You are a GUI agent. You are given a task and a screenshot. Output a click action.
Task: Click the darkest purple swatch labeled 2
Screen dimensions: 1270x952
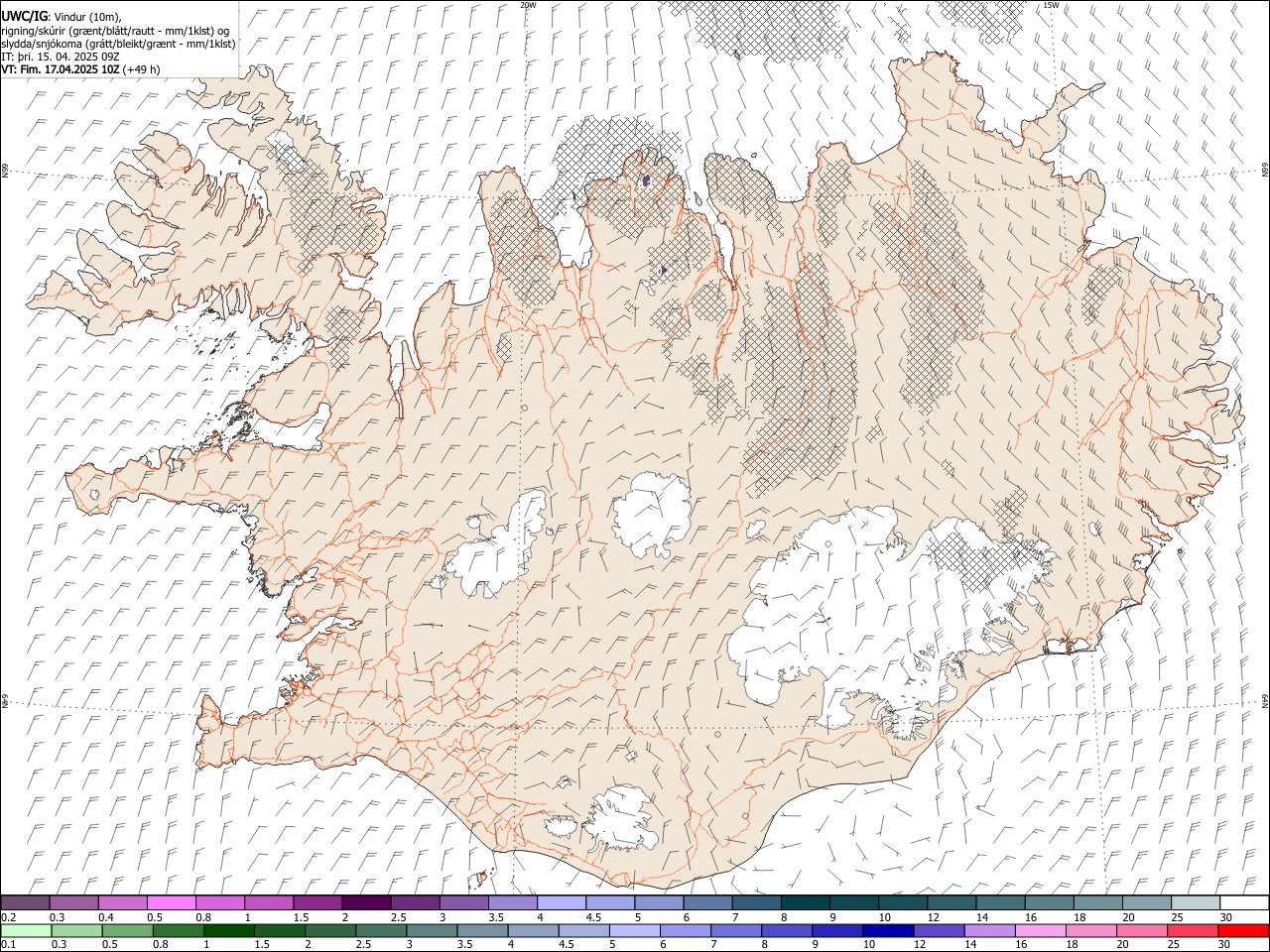[x=366, y=902]
